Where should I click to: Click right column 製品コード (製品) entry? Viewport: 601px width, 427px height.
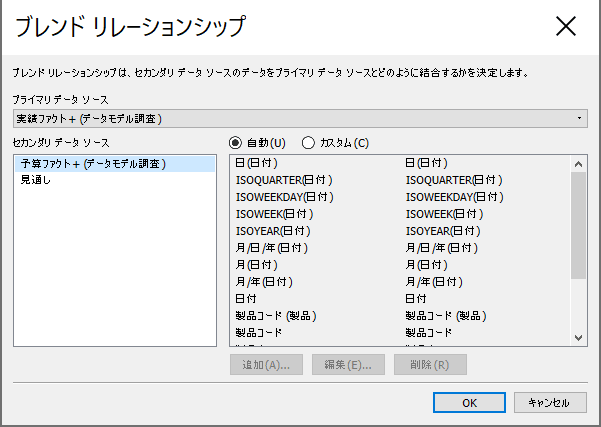coord(446,316)
